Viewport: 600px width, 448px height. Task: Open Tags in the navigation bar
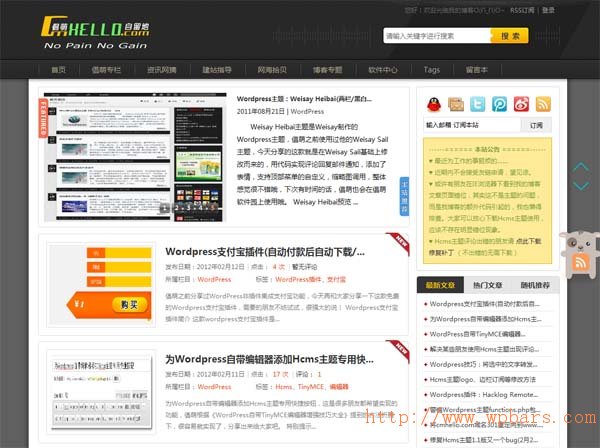point(432,70)
